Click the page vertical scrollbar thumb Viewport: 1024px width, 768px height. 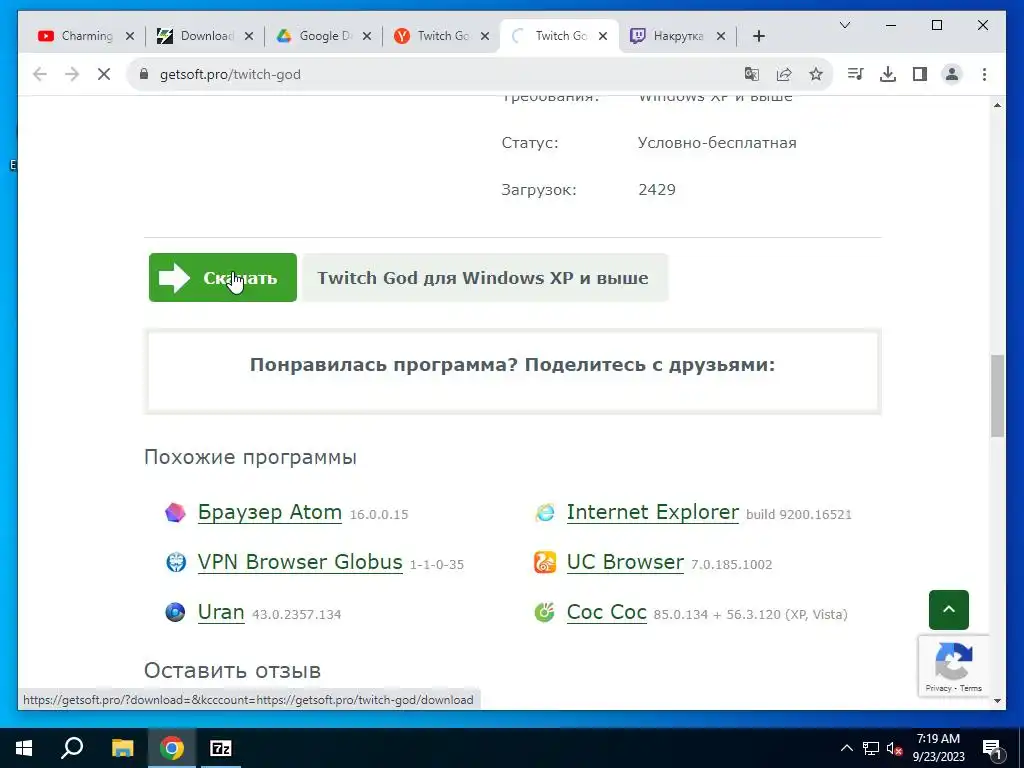[997, 396]
